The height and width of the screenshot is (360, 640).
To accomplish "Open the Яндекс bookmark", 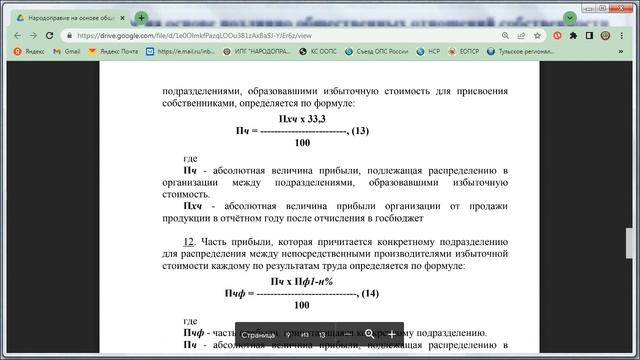I will coord(29,51).
